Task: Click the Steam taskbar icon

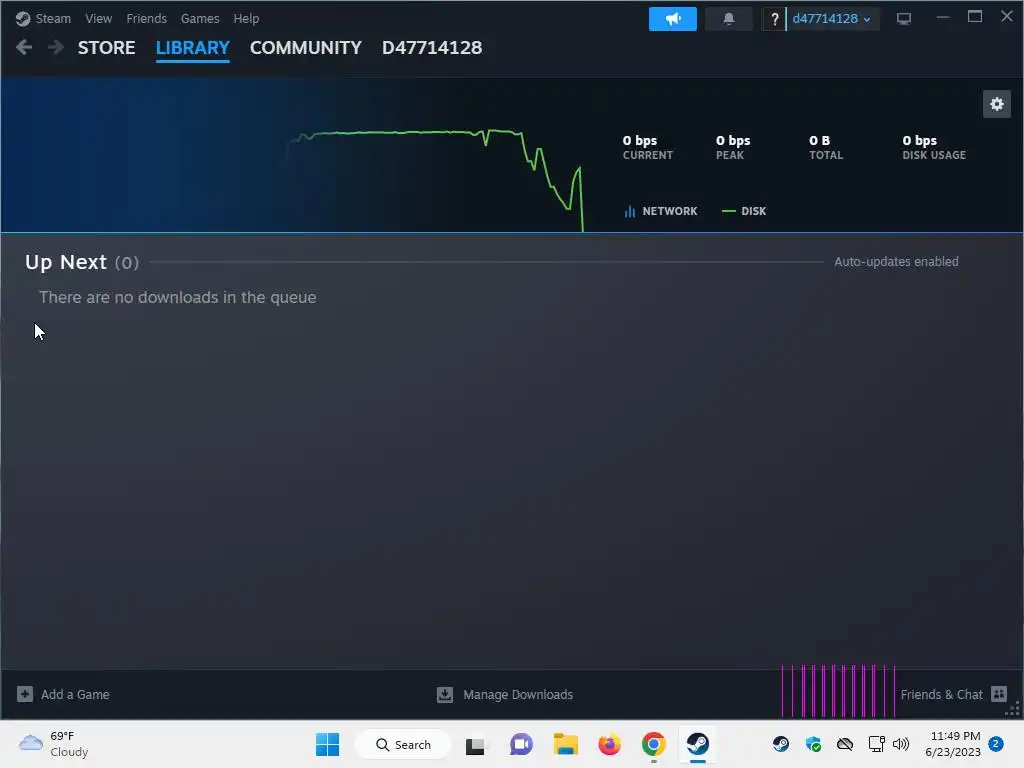Action: pos(697,744)
